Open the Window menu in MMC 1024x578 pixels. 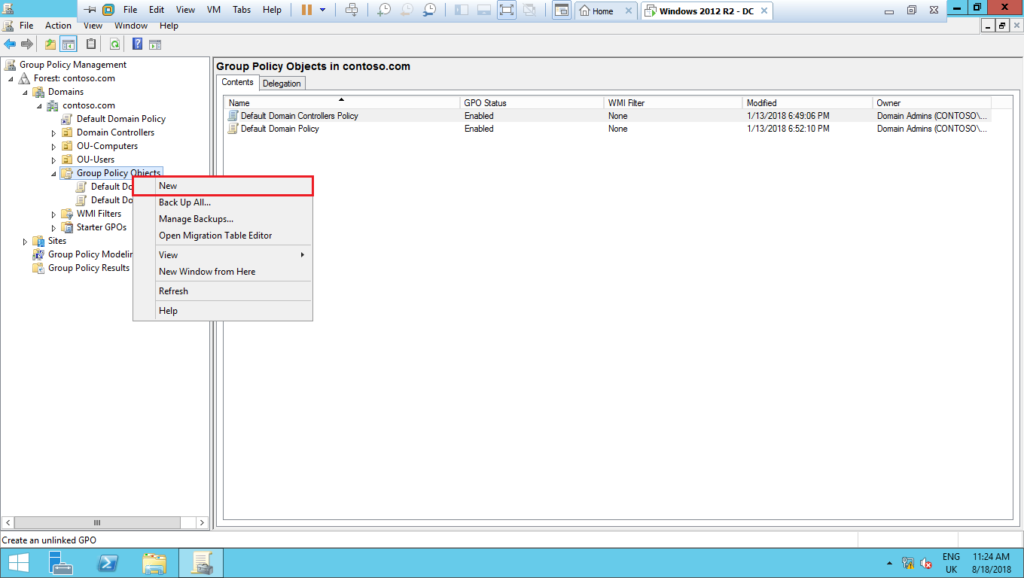[x=131, y=25]
